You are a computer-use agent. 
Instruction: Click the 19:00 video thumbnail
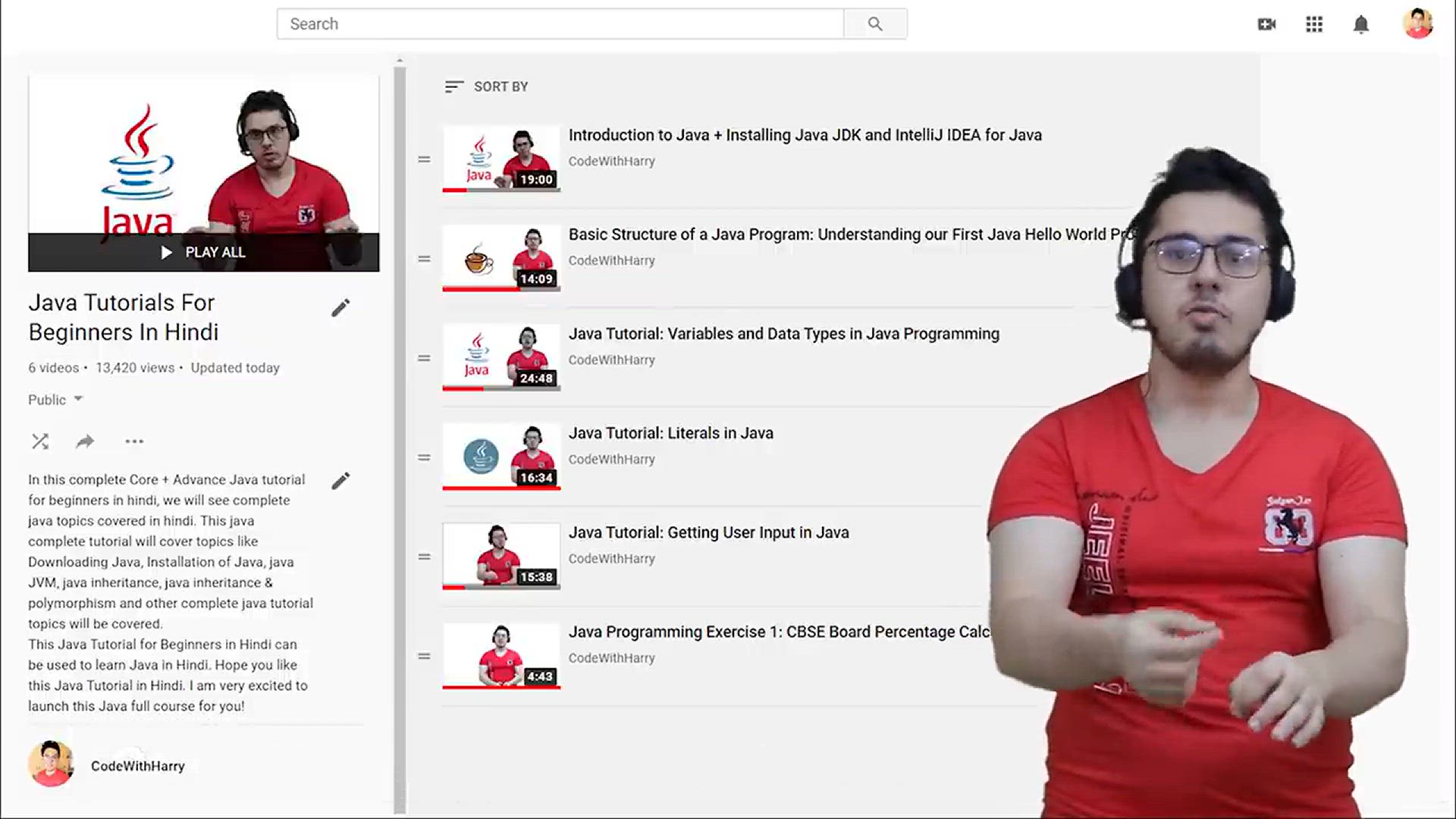coord(501,158)
